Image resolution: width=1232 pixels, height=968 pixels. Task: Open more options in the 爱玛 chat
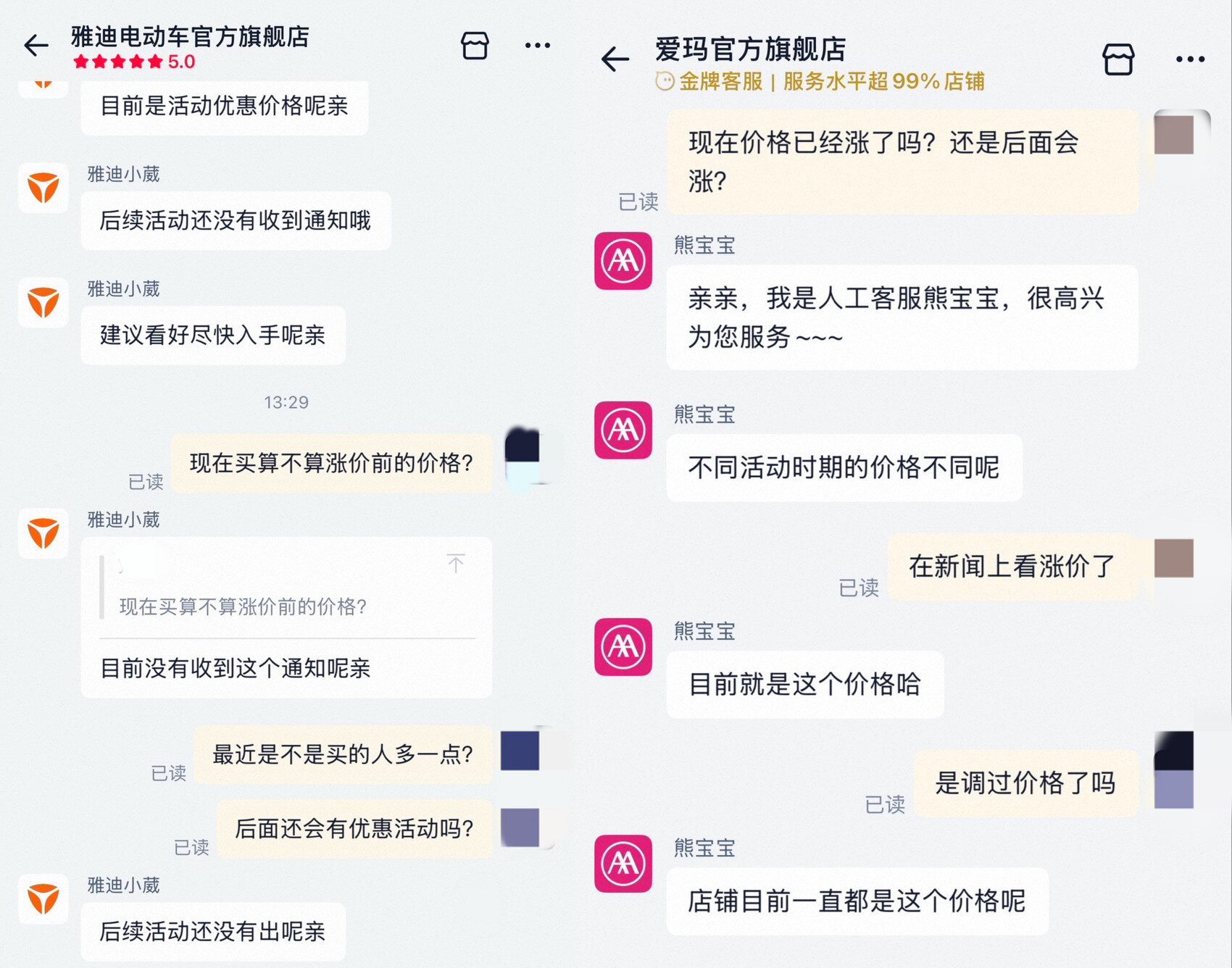(x=1190, y=59)
